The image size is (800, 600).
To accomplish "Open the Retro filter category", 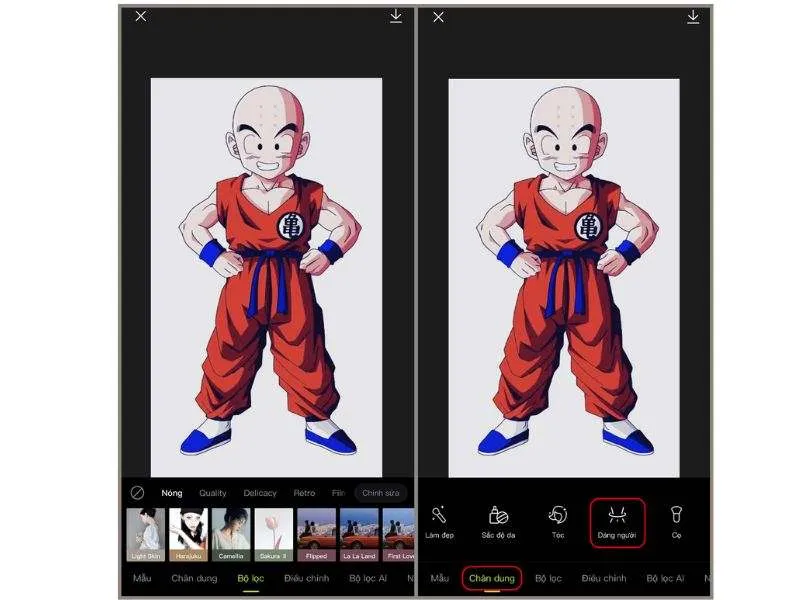I will pyautogui.click(x=304, y=493).
